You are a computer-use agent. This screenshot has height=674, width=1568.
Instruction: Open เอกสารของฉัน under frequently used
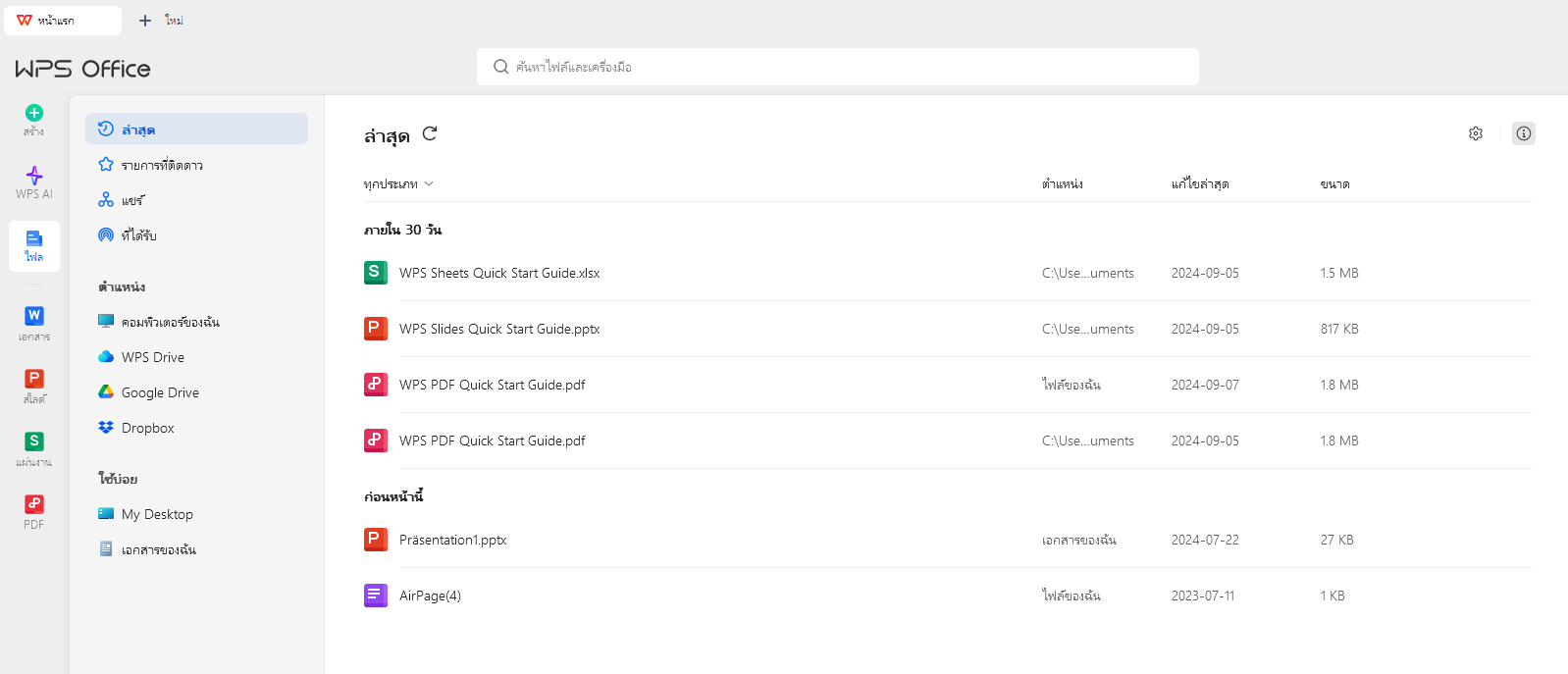tap(196, 548)
